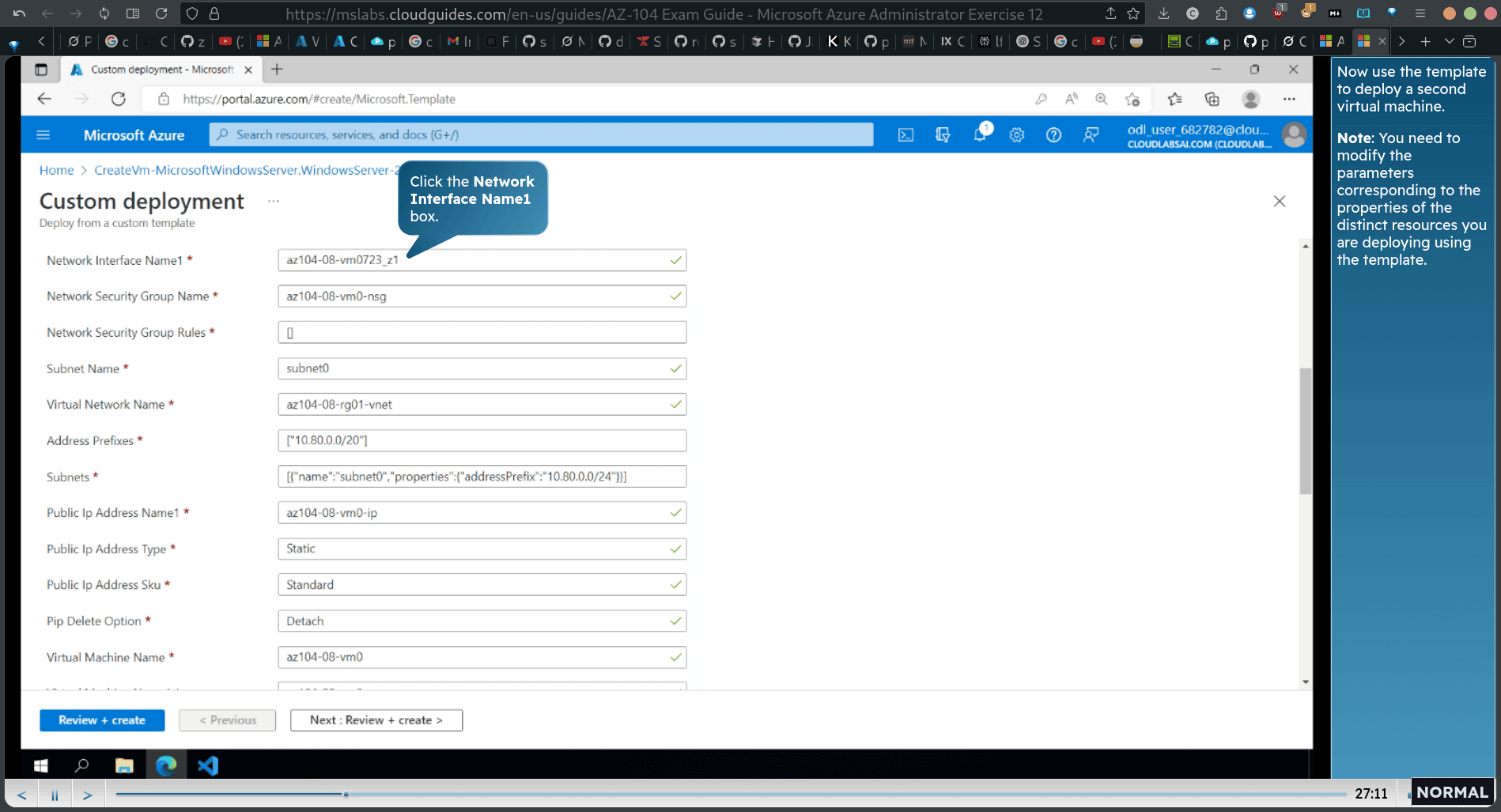This screenshot has width=1501, height=812.
Task: Click the Network Interface Name1 box
Action: [482, 260]
